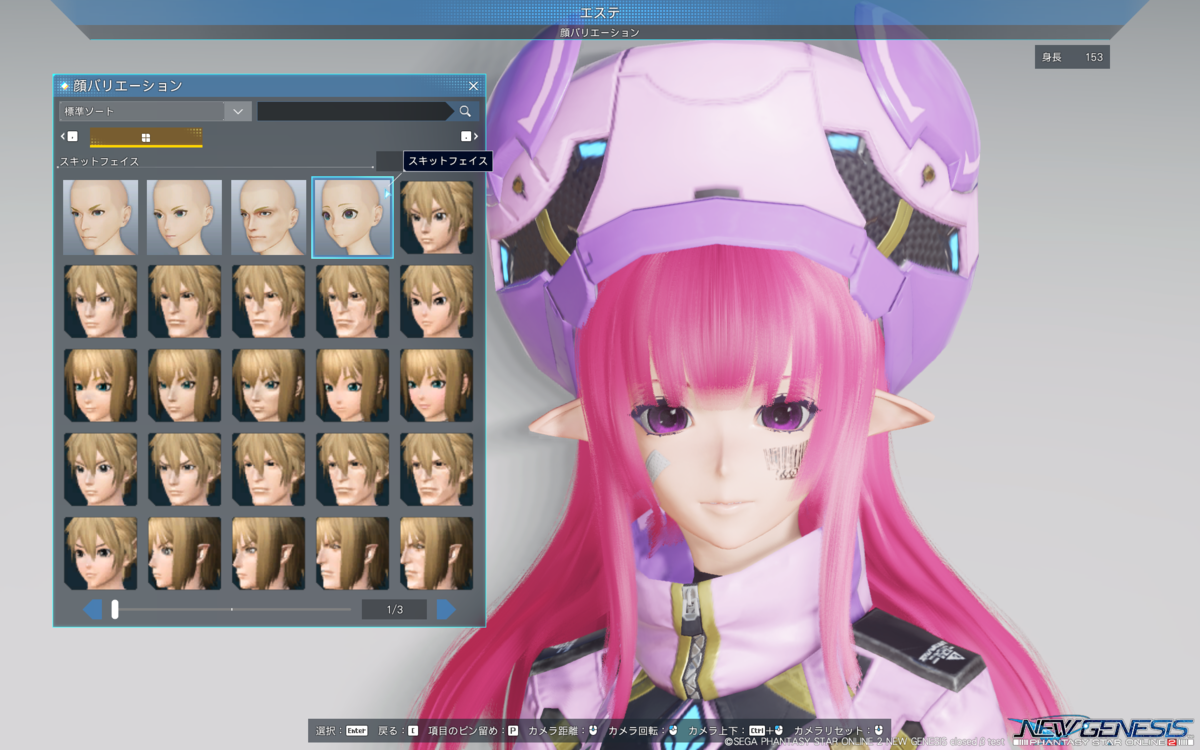Click the blue next page arrow
This screenshot has width=1200, height=750.
coord(446,609)
